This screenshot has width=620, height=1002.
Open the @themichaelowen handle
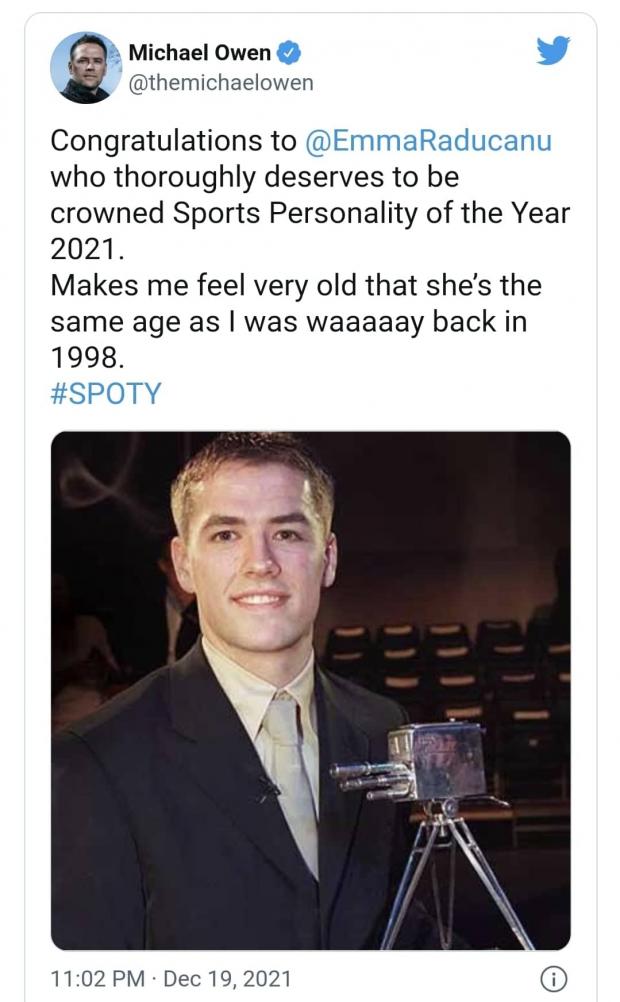pos(221,83)
